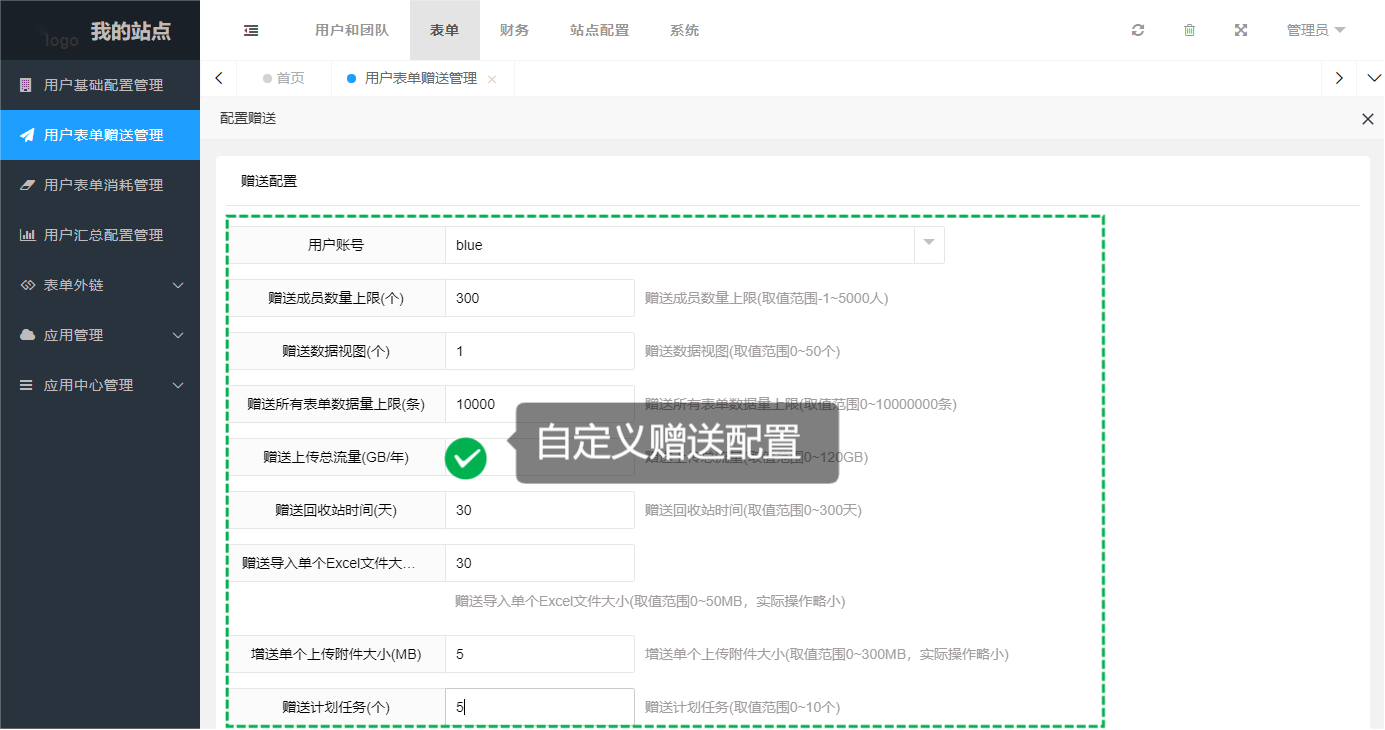
Task: Expand the 表单外链 sidebar menu
Action: coord(100,285)
